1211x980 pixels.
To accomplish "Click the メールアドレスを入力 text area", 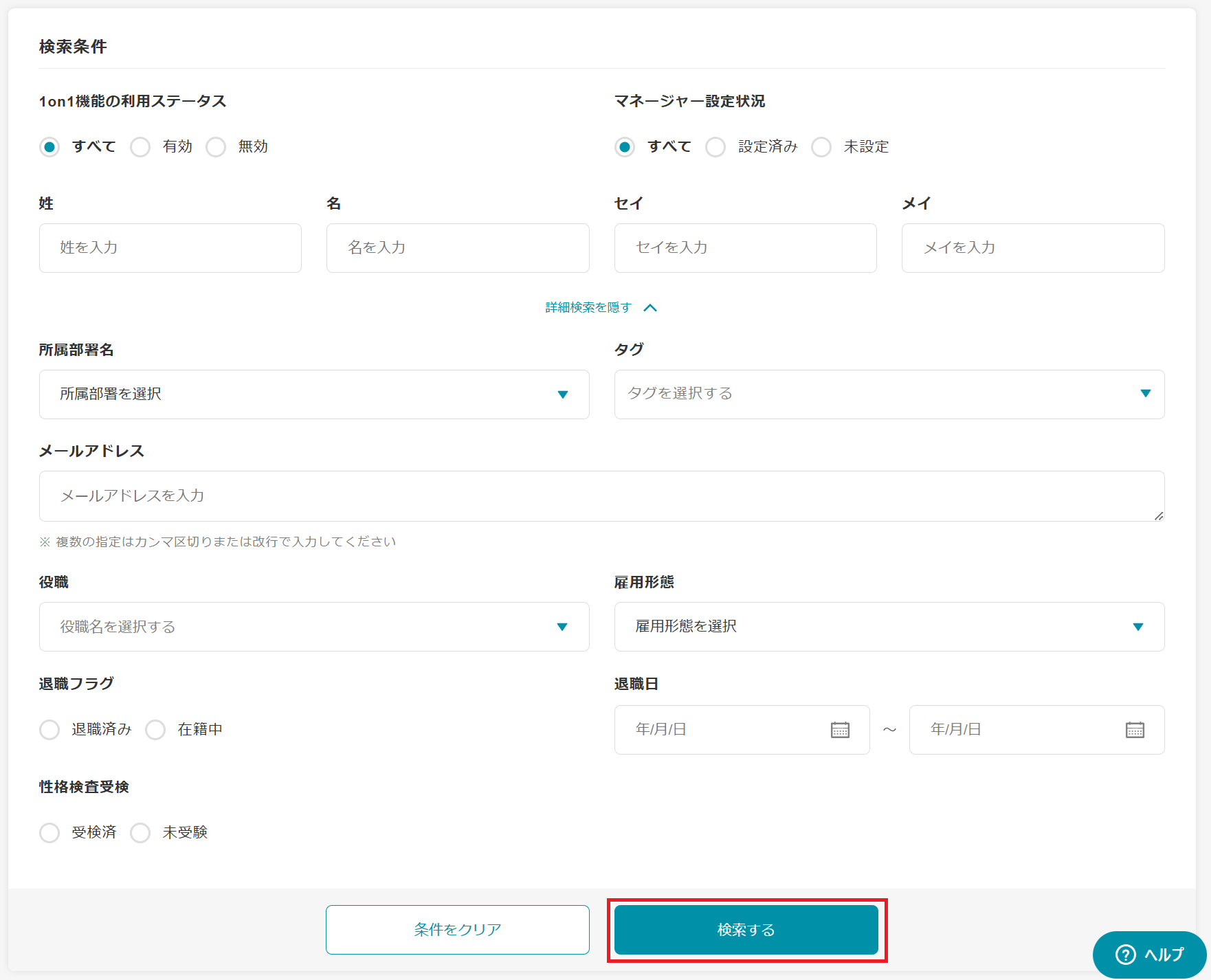I will [x=601, y=495].
